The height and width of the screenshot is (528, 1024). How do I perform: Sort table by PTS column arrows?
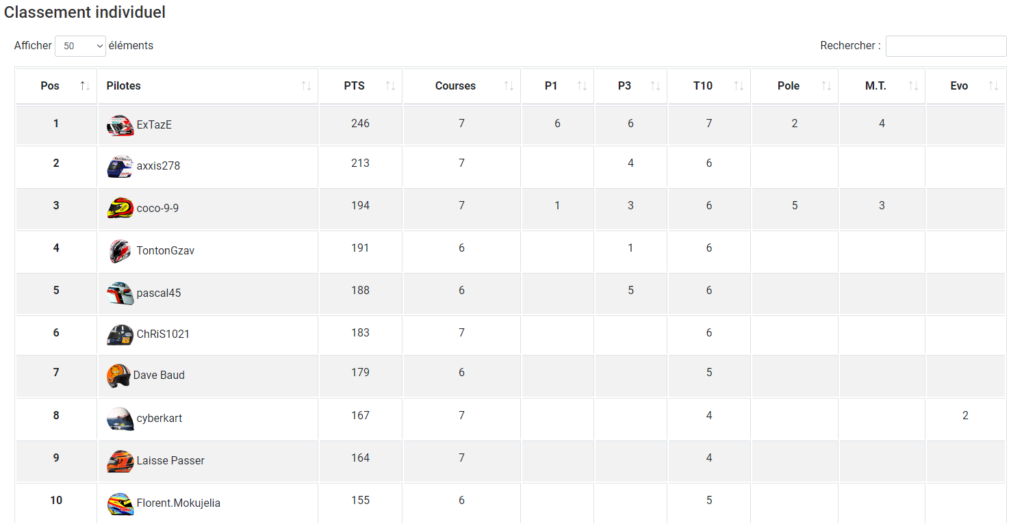pyautogui.click(x=390, y=86)
